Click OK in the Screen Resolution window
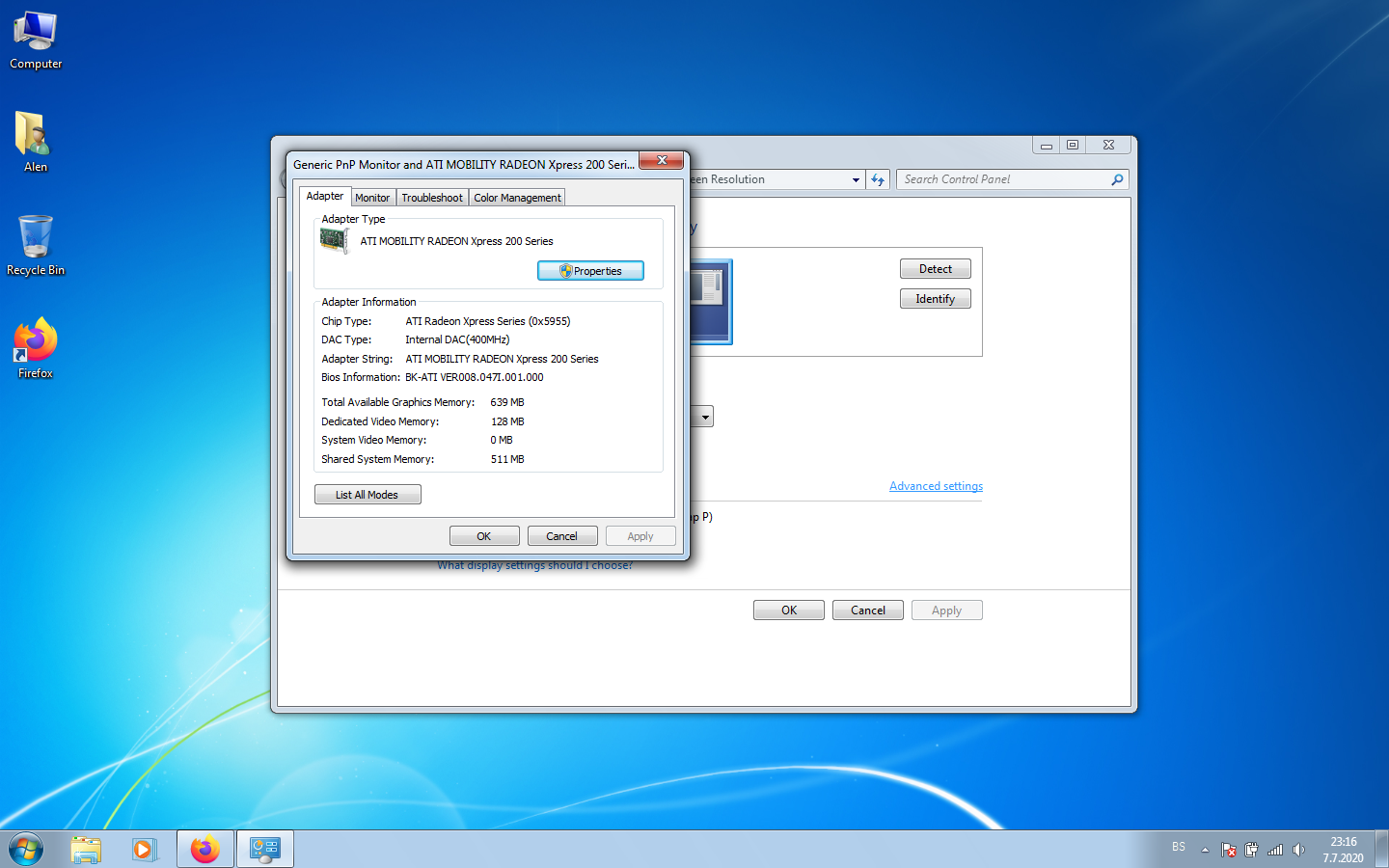The width and height of the screenshot is (1389, 868). (789, 610)
